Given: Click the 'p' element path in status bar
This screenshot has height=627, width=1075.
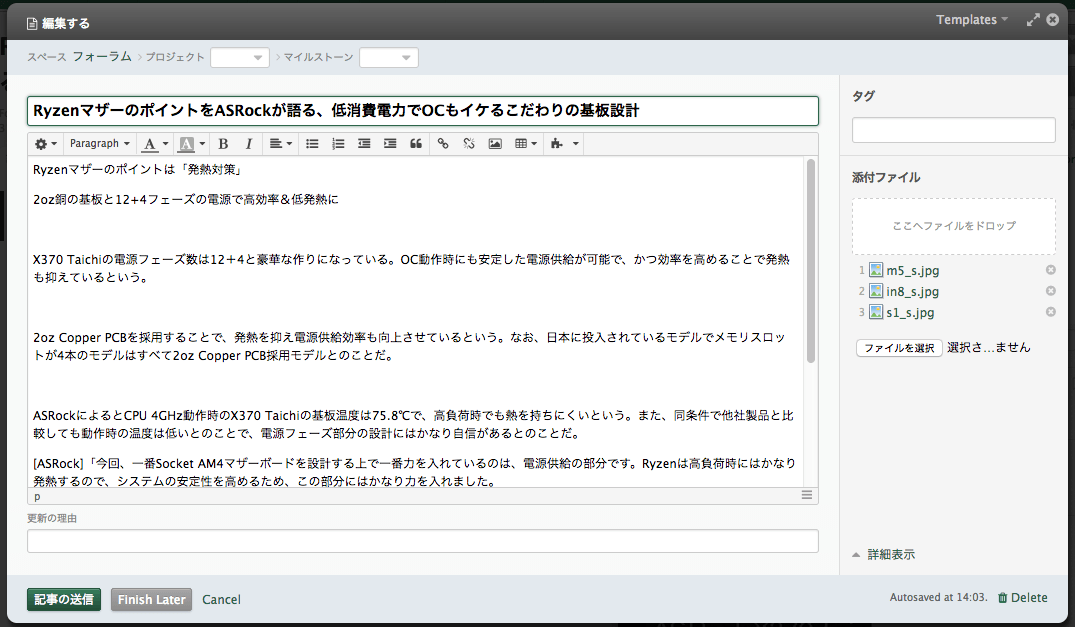Looking at the screenshot, I should tap(37, 496).
